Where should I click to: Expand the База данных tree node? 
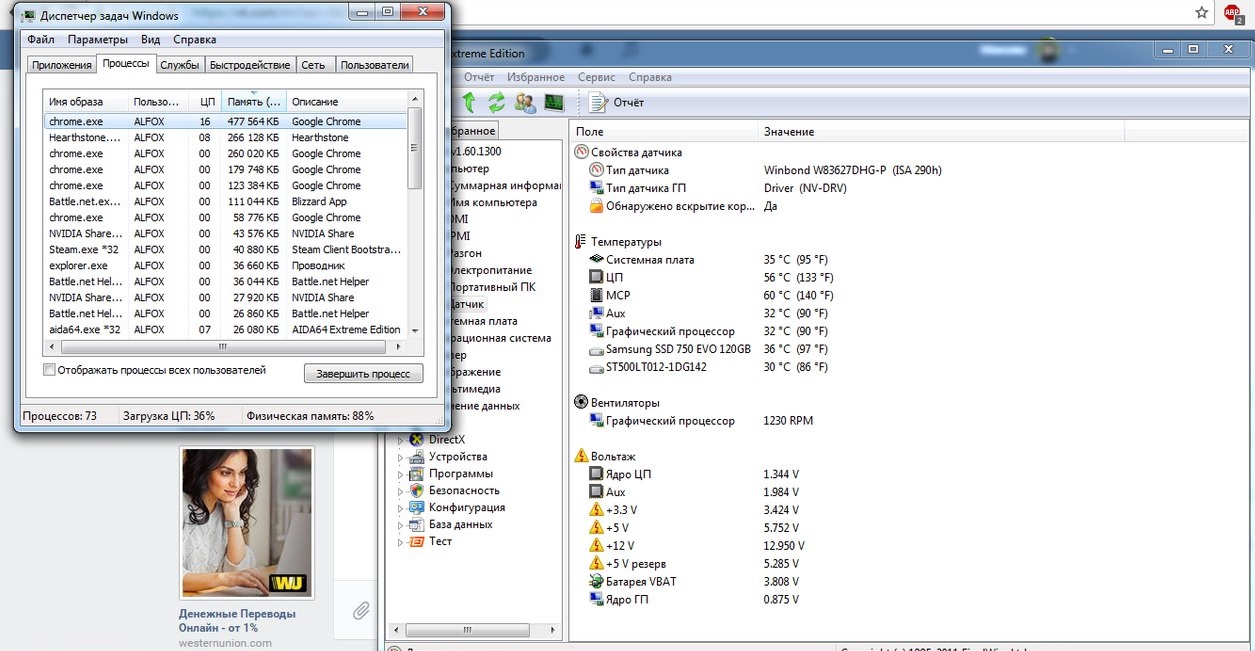[402, 525]
